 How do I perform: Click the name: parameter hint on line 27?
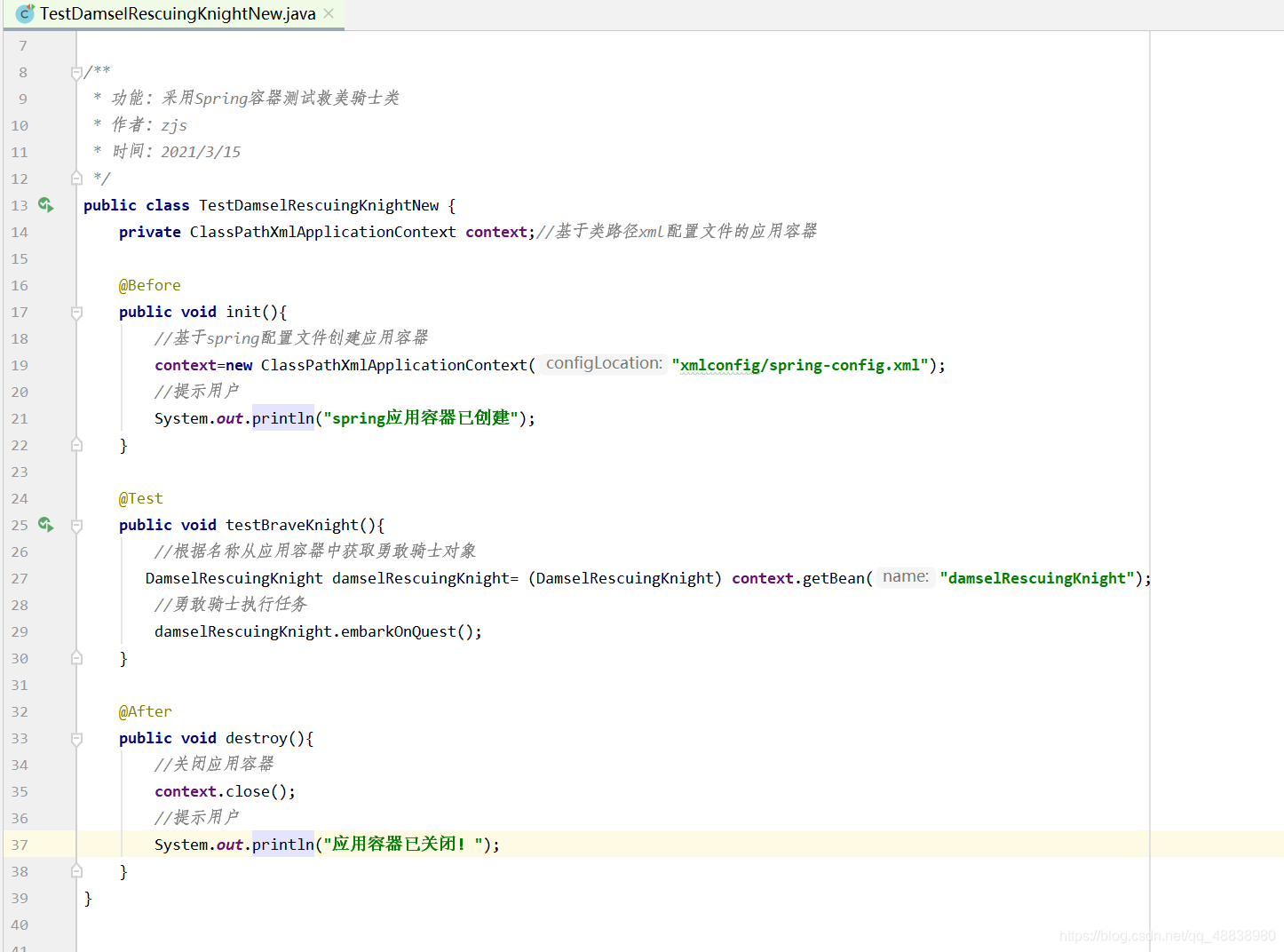tap(906, 576)
